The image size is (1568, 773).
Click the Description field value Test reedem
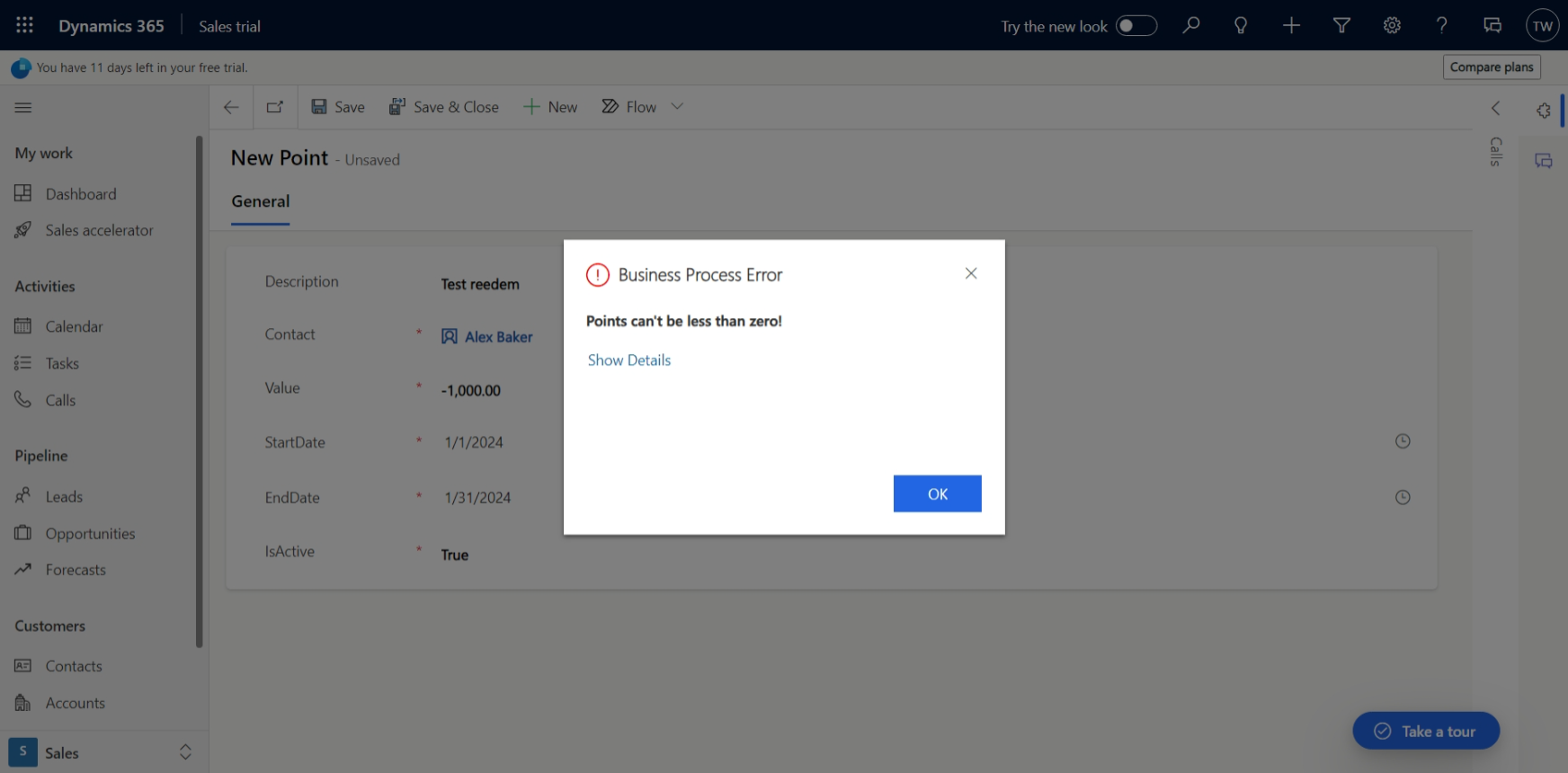click(480, 284)
